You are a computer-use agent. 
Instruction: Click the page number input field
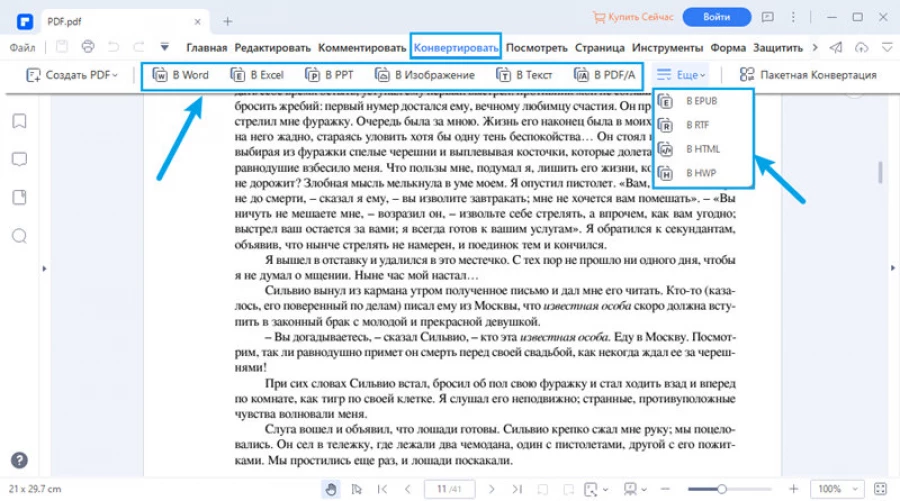(x=446, y=489)
